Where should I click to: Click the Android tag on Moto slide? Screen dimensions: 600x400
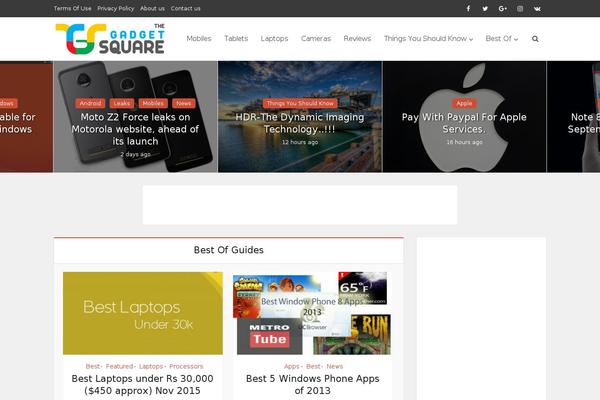90,103
